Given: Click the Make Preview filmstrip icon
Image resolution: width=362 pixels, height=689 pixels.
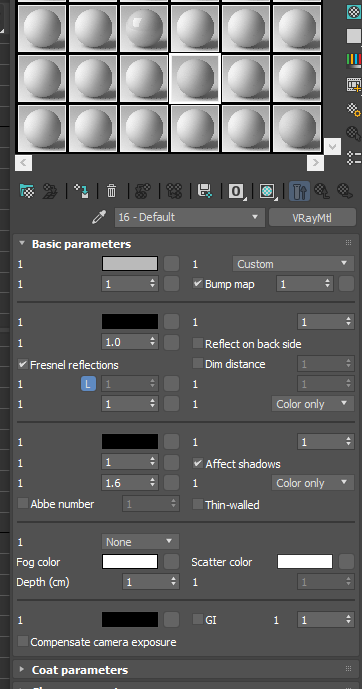Looking at the screenshot, I should click(354, 84).
